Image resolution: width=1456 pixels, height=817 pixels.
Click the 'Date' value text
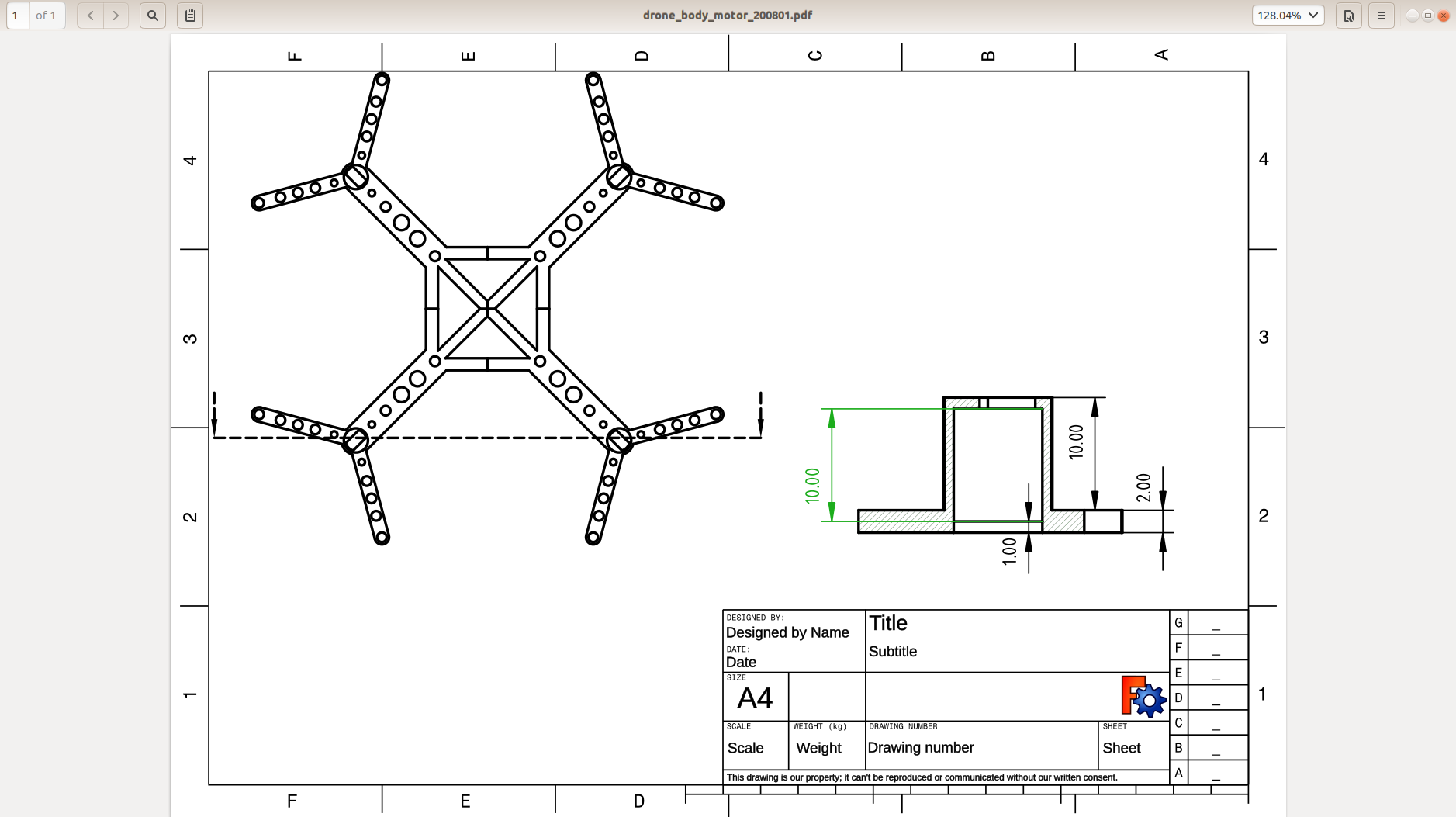coord(741,662)
